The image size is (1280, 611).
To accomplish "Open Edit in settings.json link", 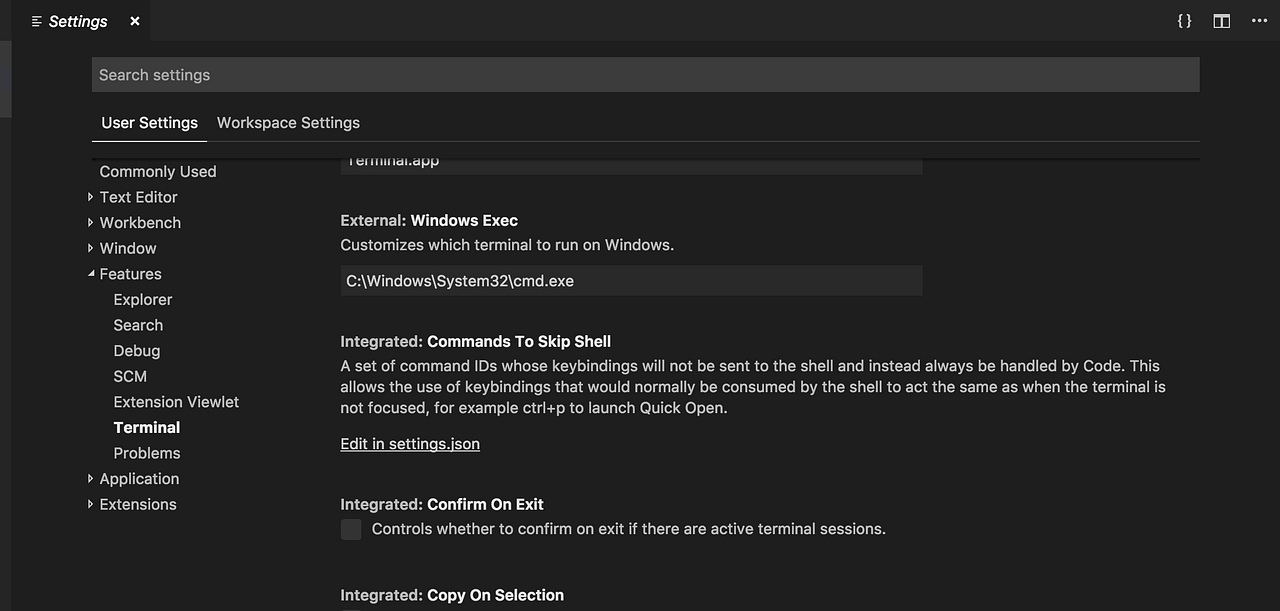I will coord(410,443).
